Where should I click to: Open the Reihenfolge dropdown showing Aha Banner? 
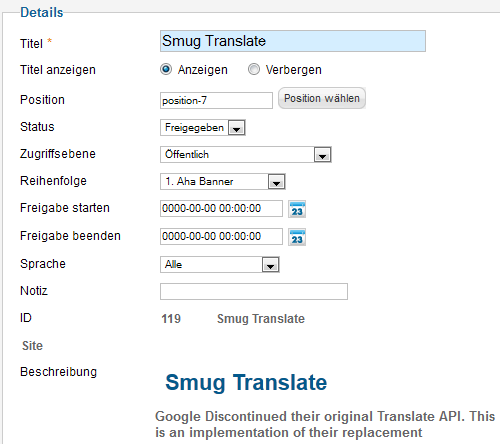pos(223,182)
